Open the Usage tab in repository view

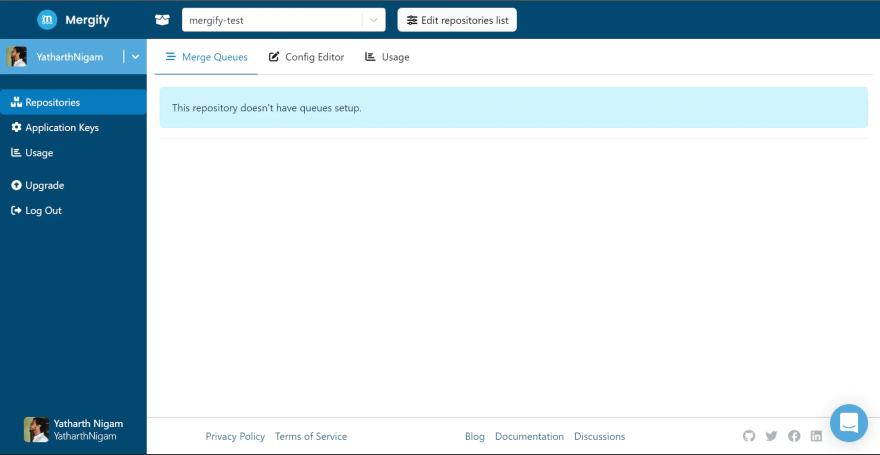tap(387, 57)
